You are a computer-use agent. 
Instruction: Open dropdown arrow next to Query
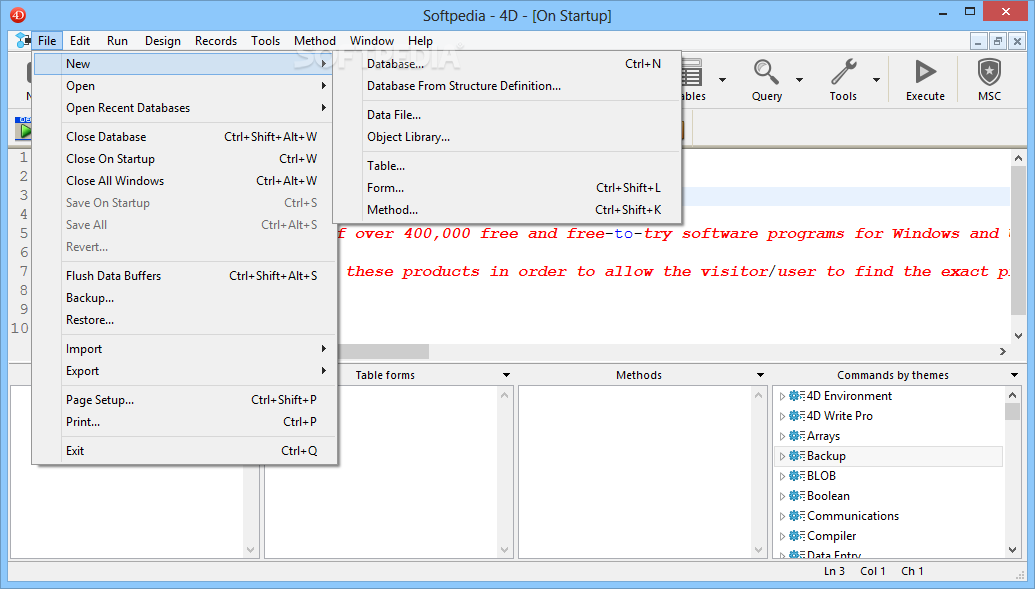[799, 80]
